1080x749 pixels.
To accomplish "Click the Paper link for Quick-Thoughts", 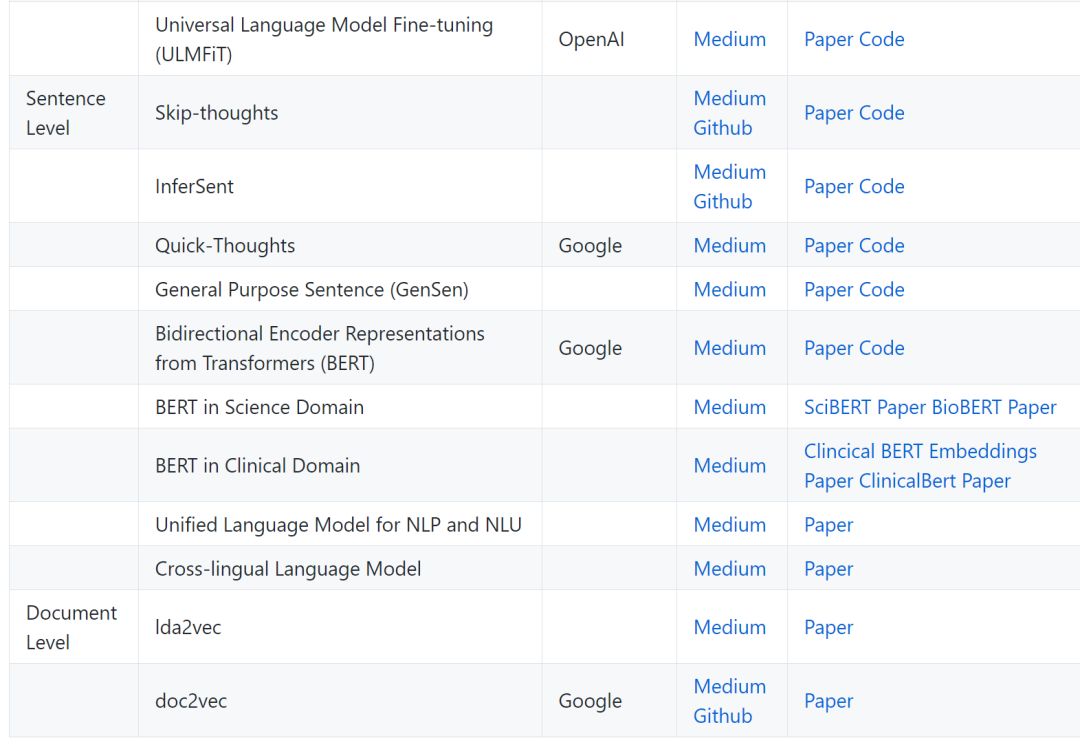I will [828, 246].
